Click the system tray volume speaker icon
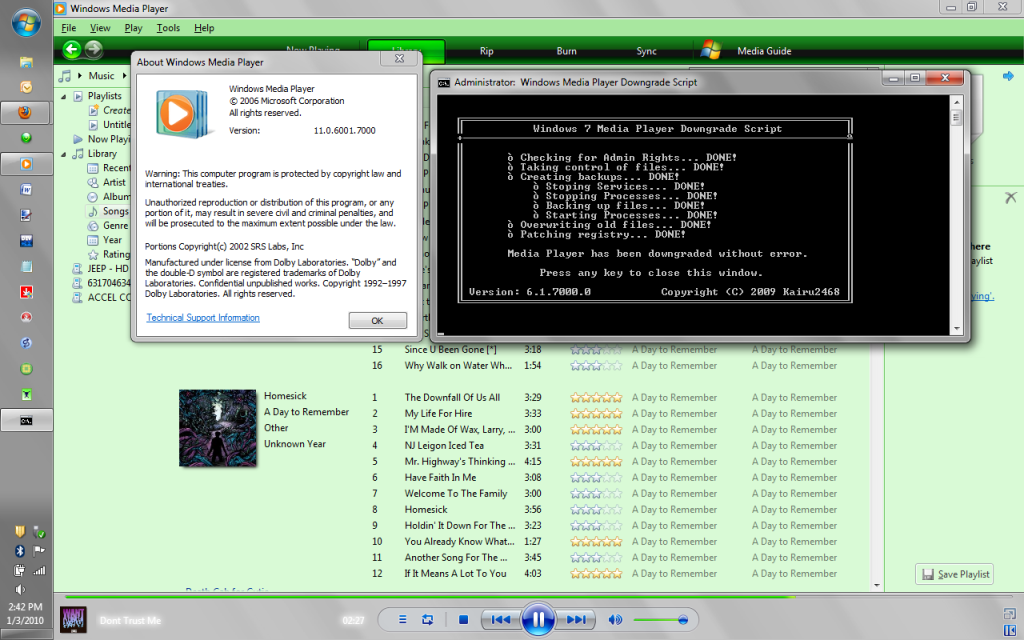 (20, 589)
